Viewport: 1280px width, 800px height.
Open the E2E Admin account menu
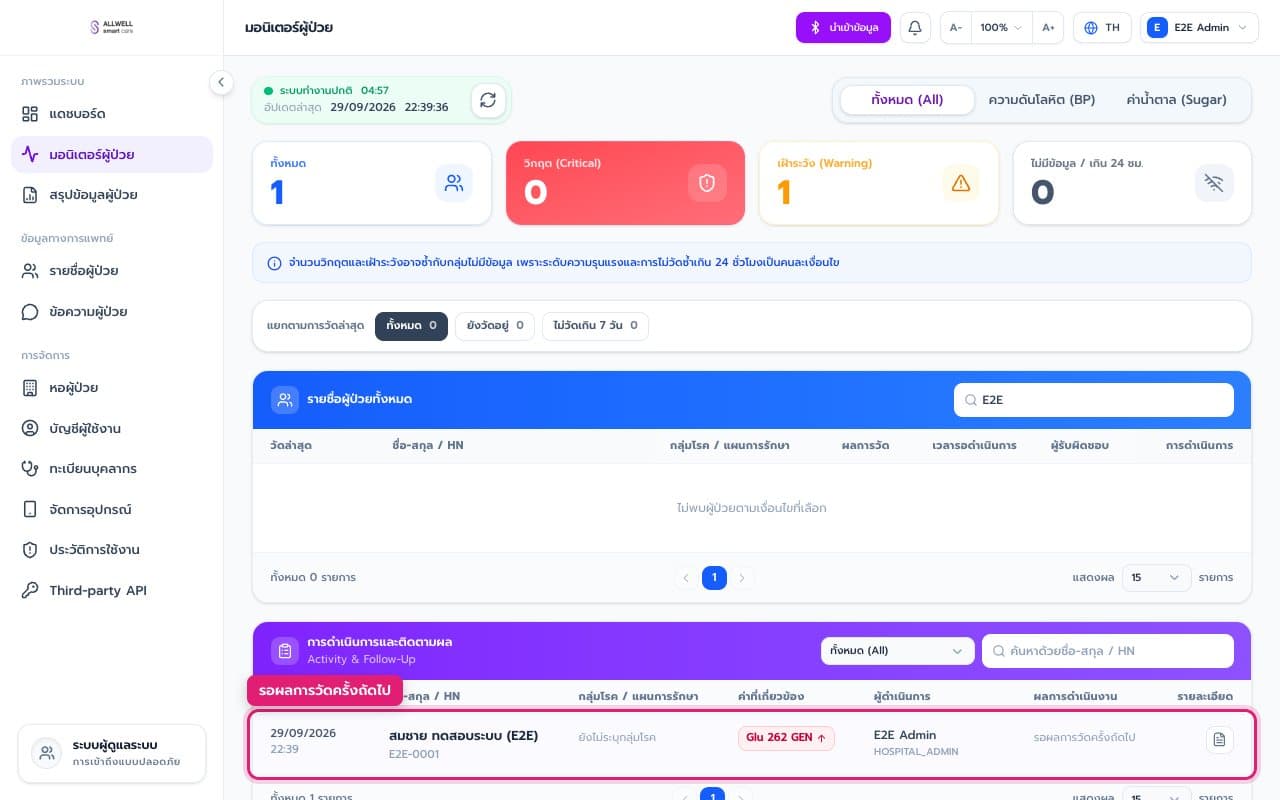[1199, 27]
